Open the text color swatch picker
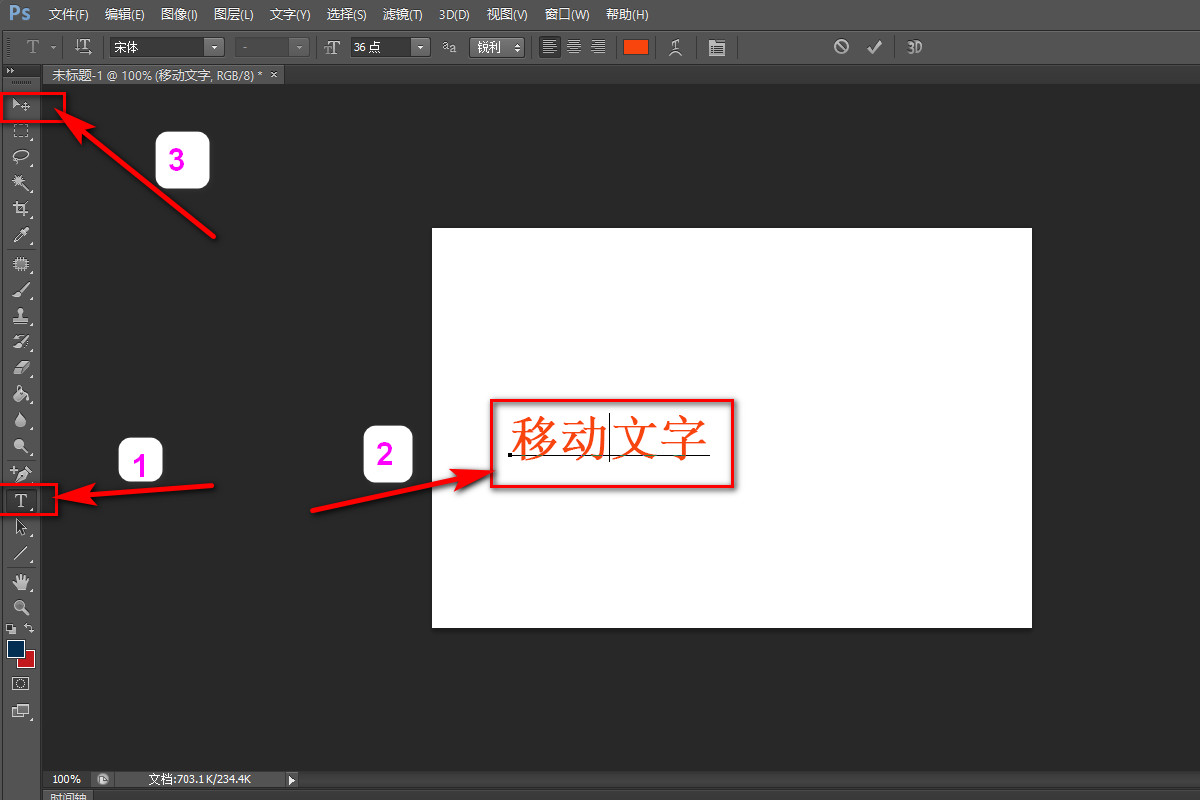This screenshot has height=800, width=1200. [x=636, y=46]
